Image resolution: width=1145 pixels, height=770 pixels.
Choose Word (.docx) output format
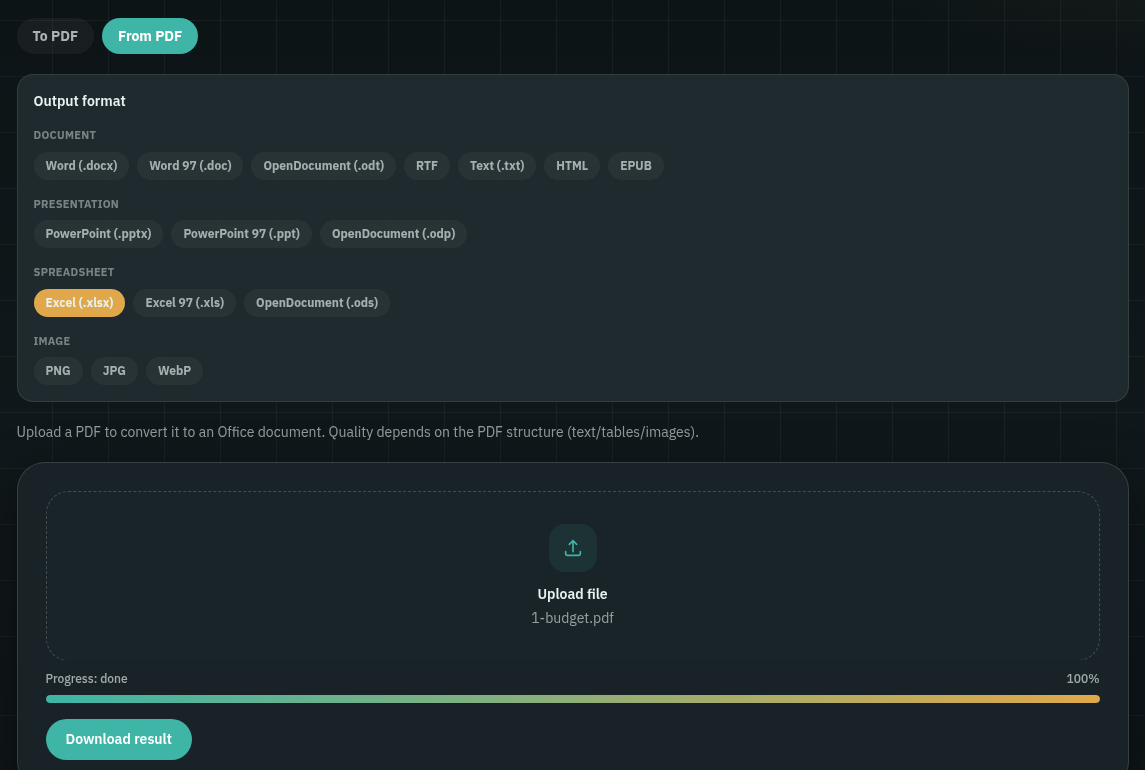(81, 166)
